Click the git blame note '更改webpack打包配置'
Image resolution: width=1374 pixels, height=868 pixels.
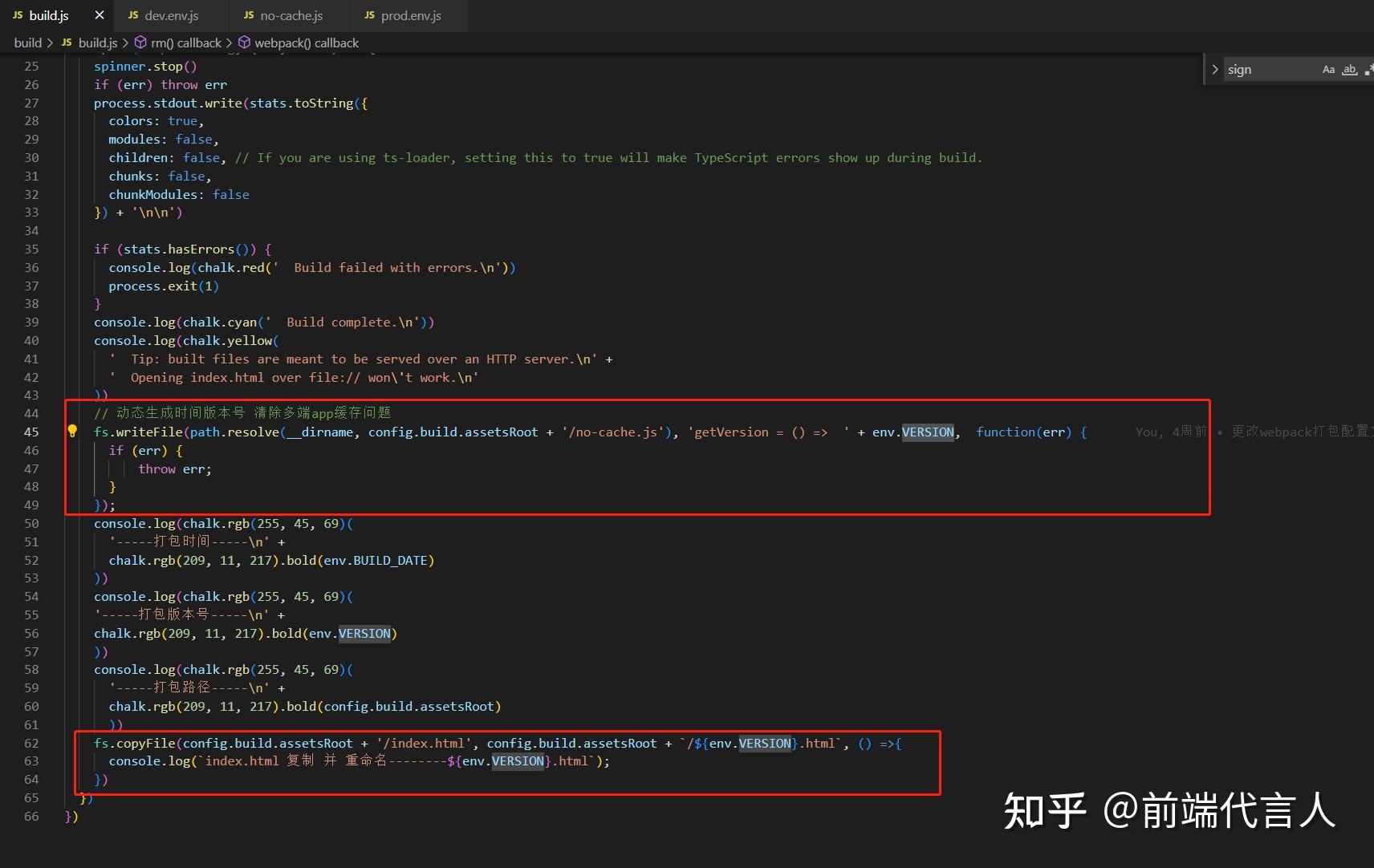1302,432
